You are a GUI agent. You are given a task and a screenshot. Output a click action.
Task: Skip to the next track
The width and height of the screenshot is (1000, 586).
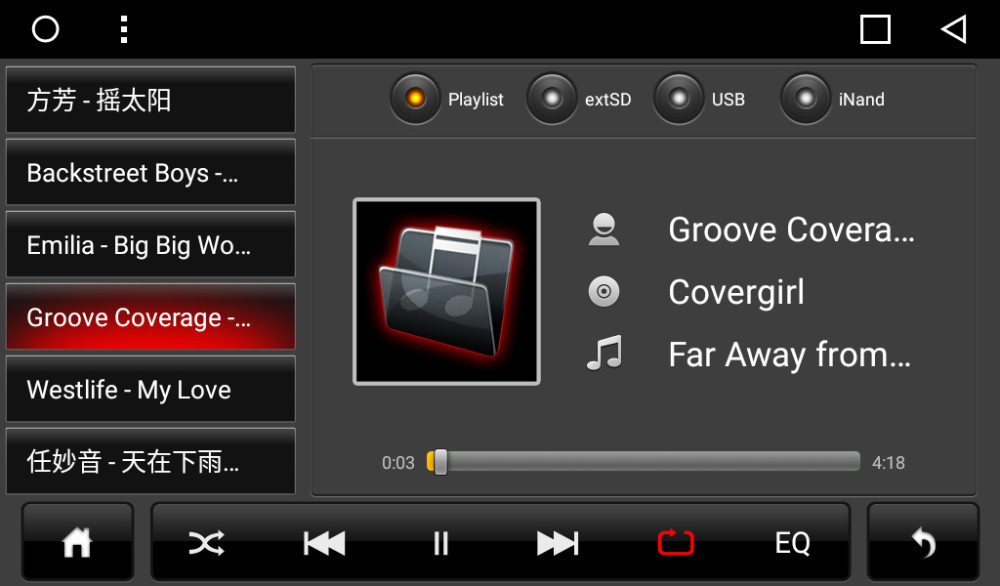pos(557,543)
